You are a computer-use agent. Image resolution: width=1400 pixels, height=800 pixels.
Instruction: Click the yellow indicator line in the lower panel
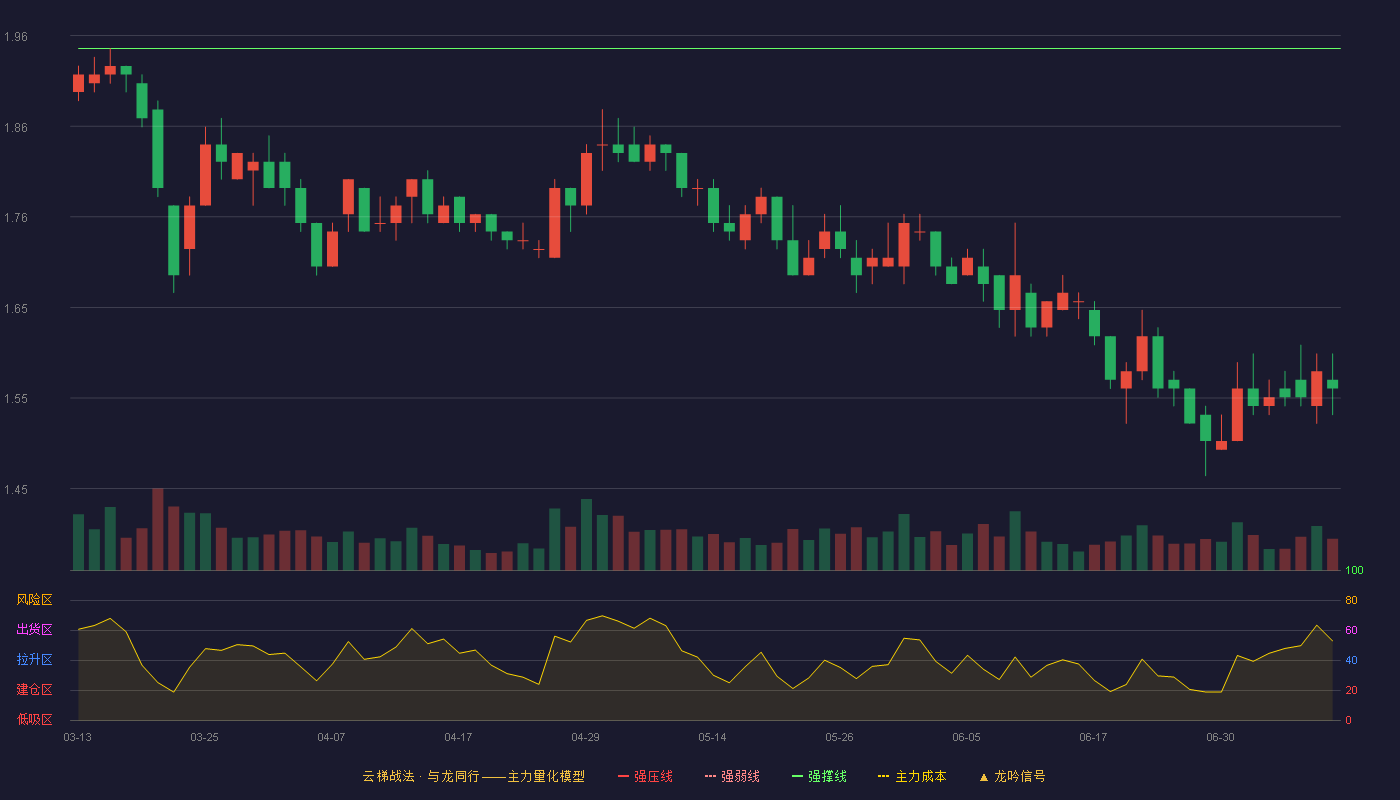pos(705,655)
